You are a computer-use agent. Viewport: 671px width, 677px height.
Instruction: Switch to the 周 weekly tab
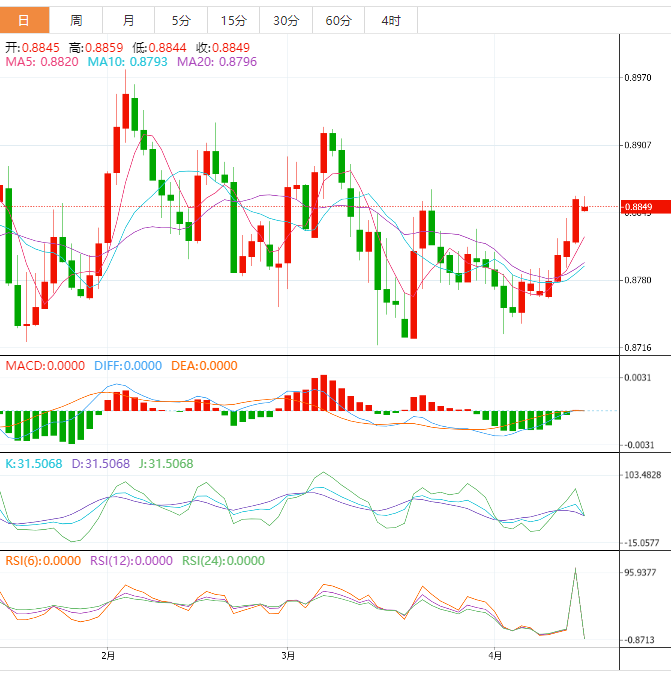(x=77, y=20)
